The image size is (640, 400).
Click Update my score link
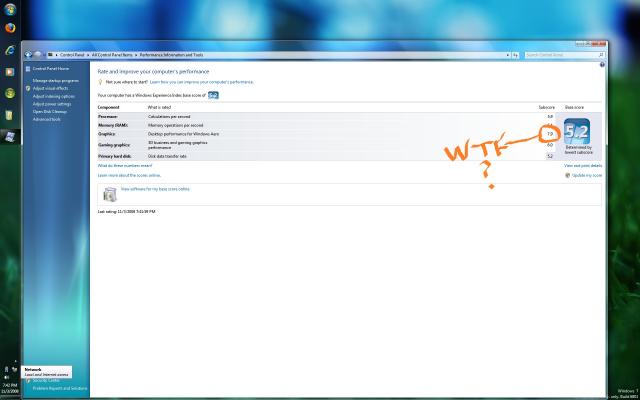tap(587, 176)
